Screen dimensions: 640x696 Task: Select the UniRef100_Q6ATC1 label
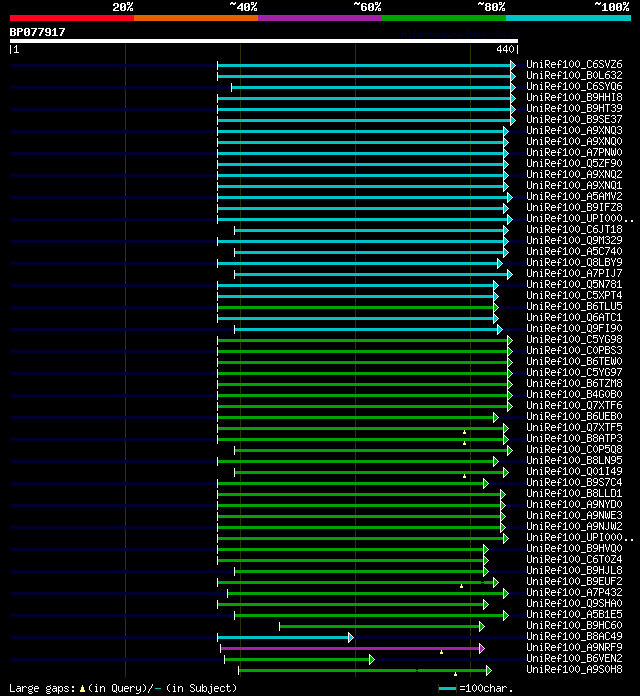(574, 317)
